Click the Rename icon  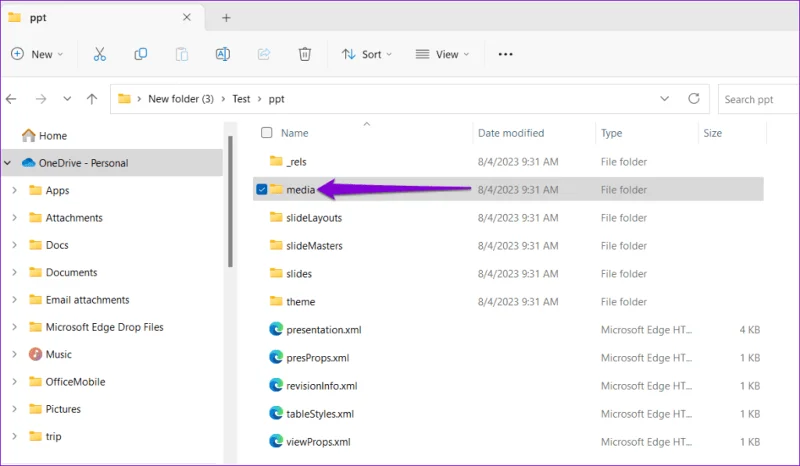(x=223, y=54)
